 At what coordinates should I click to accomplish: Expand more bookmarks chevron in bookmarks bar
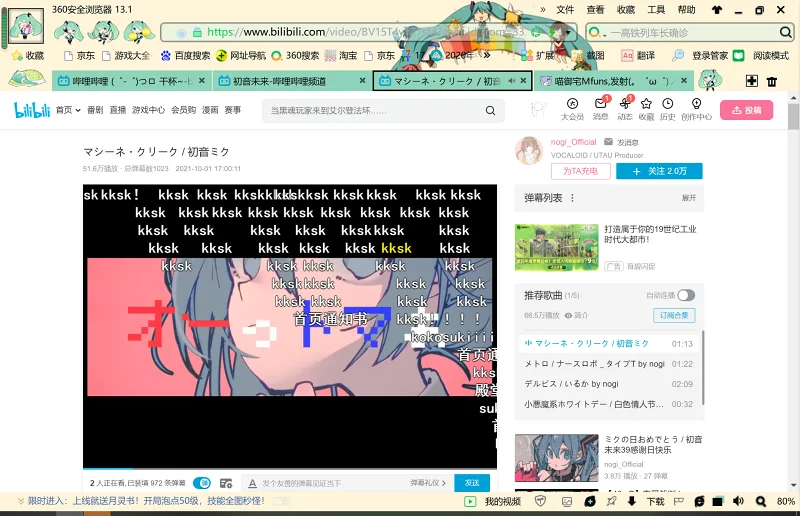487,55
